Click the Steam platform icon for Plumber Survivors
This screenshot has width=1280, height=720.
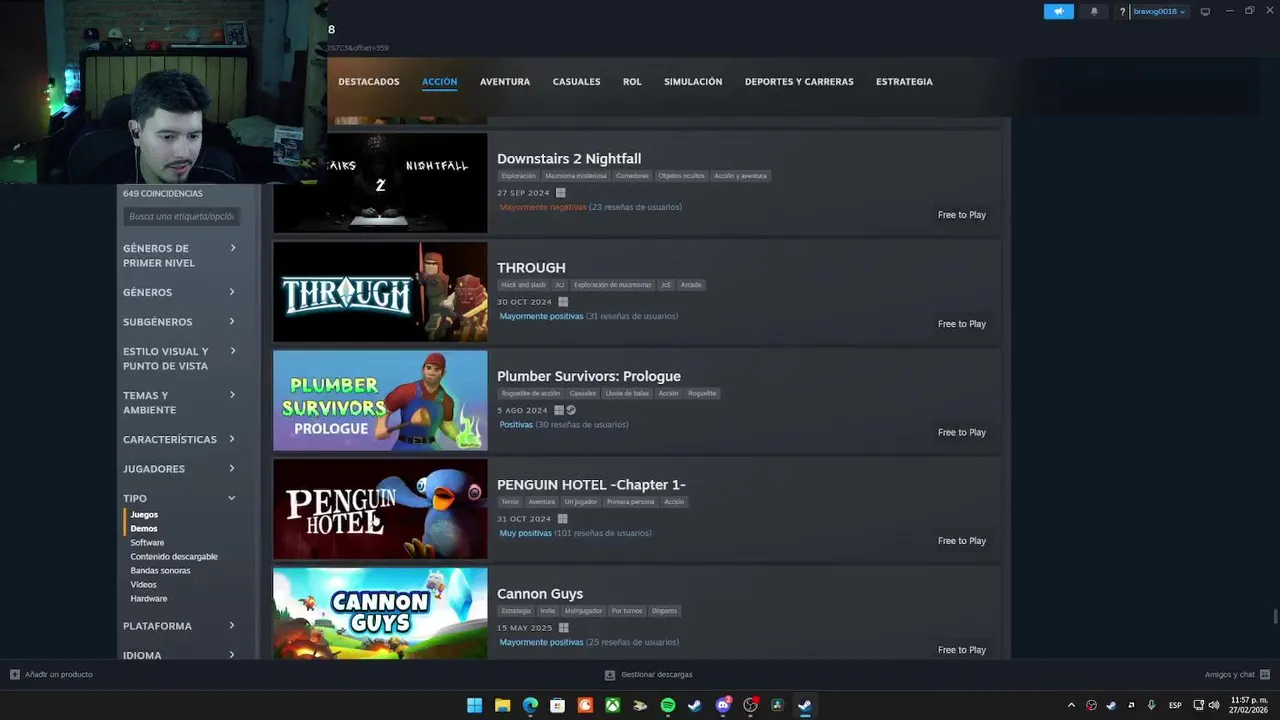572,410
